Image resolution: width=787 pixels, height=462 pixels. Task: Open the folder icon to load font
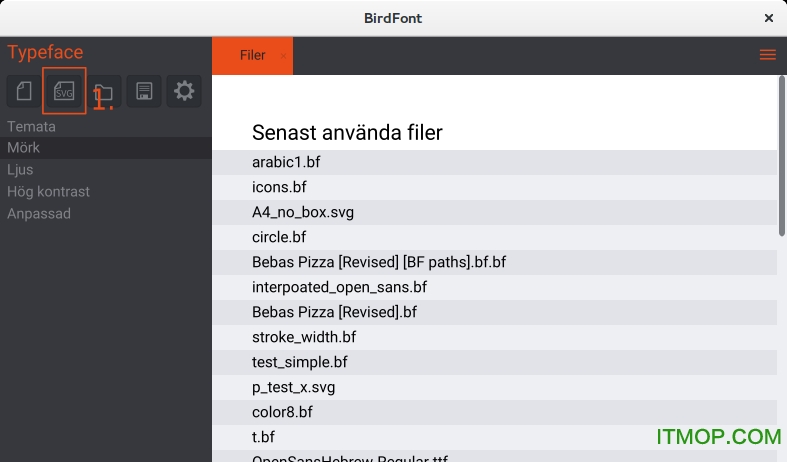(x=105, y=91)
